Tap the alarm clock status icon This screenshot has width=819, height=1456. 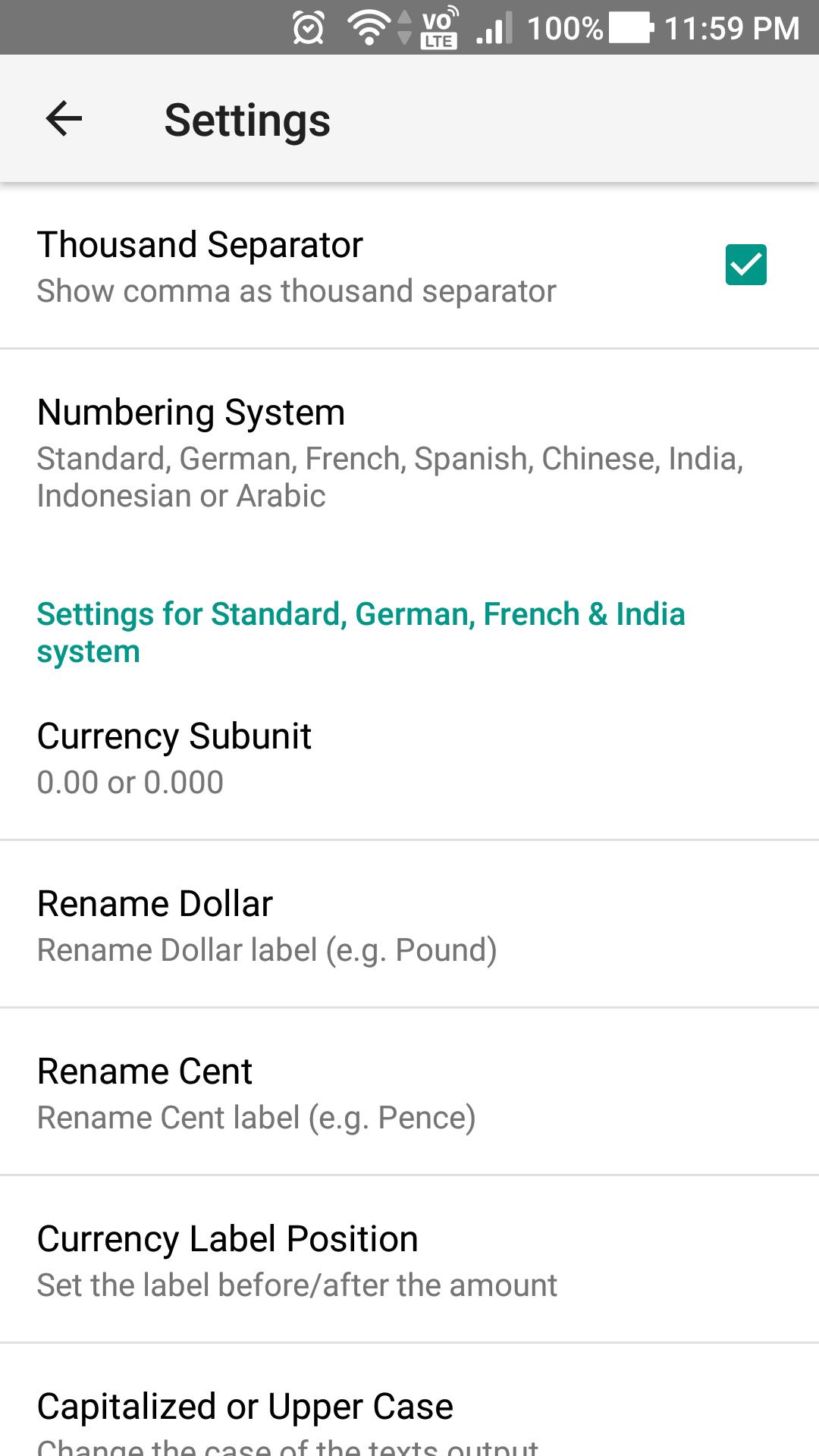(x=309, y=28)
